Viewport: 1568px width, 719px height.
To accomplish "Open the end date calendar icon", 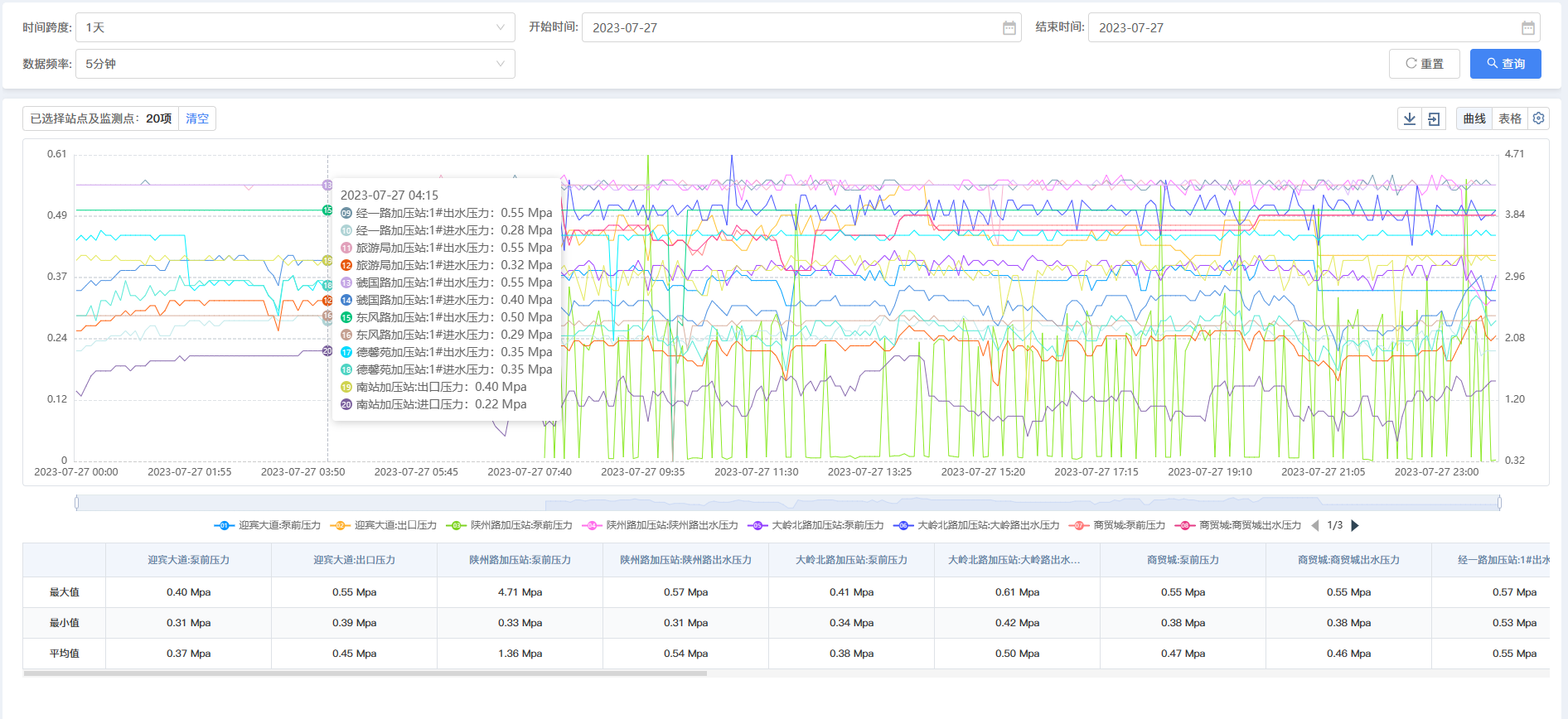I will [1527, 28].
